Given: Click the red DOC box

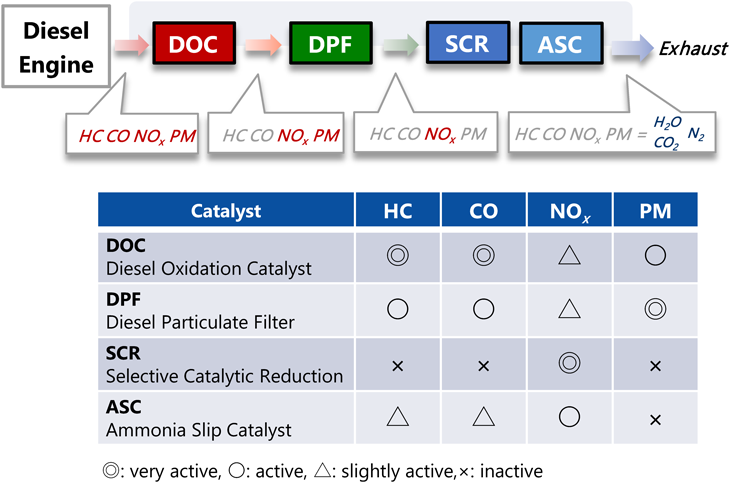Looking at the screenshot, I should point(194,43).
